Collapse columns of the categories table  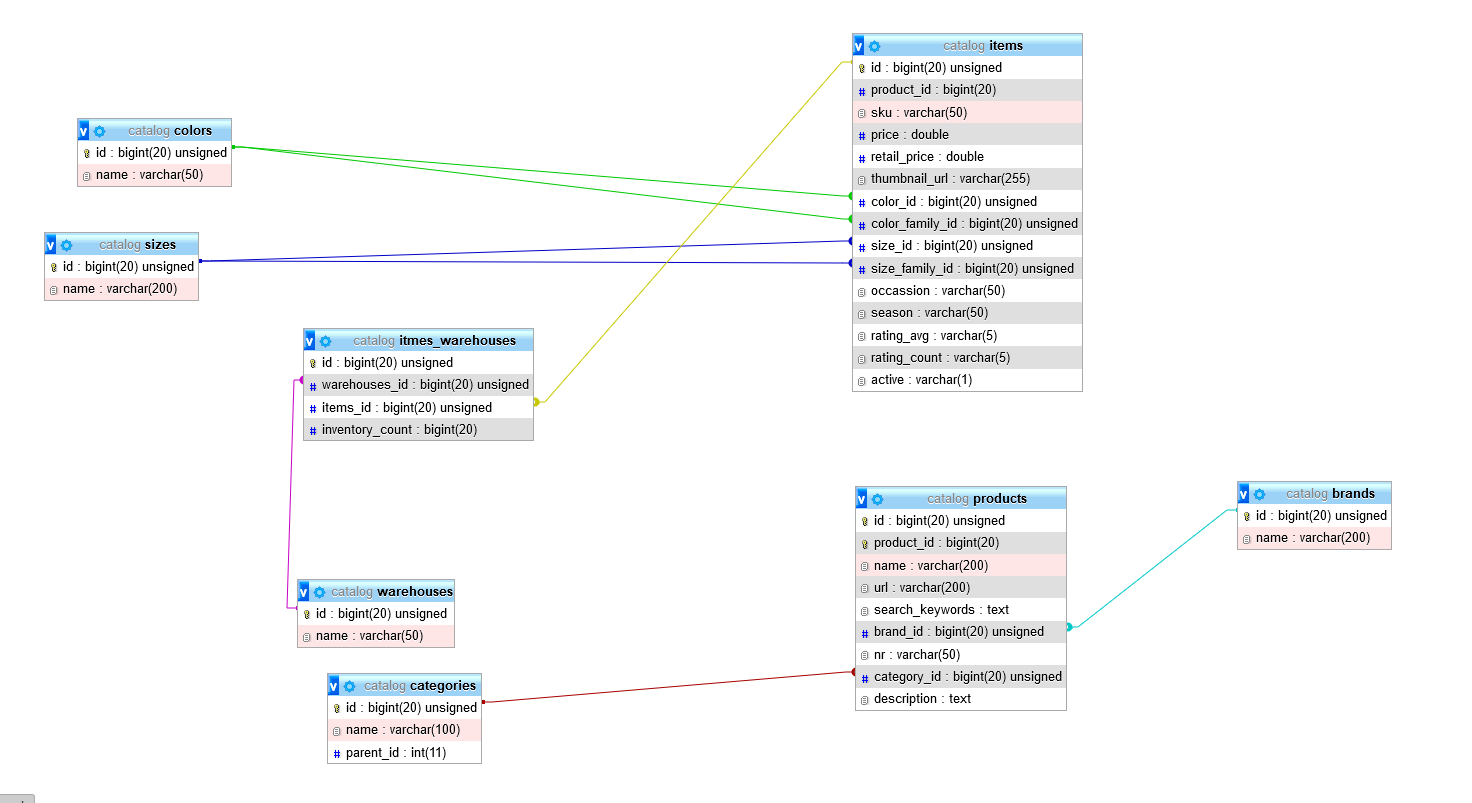click(334, 686)
